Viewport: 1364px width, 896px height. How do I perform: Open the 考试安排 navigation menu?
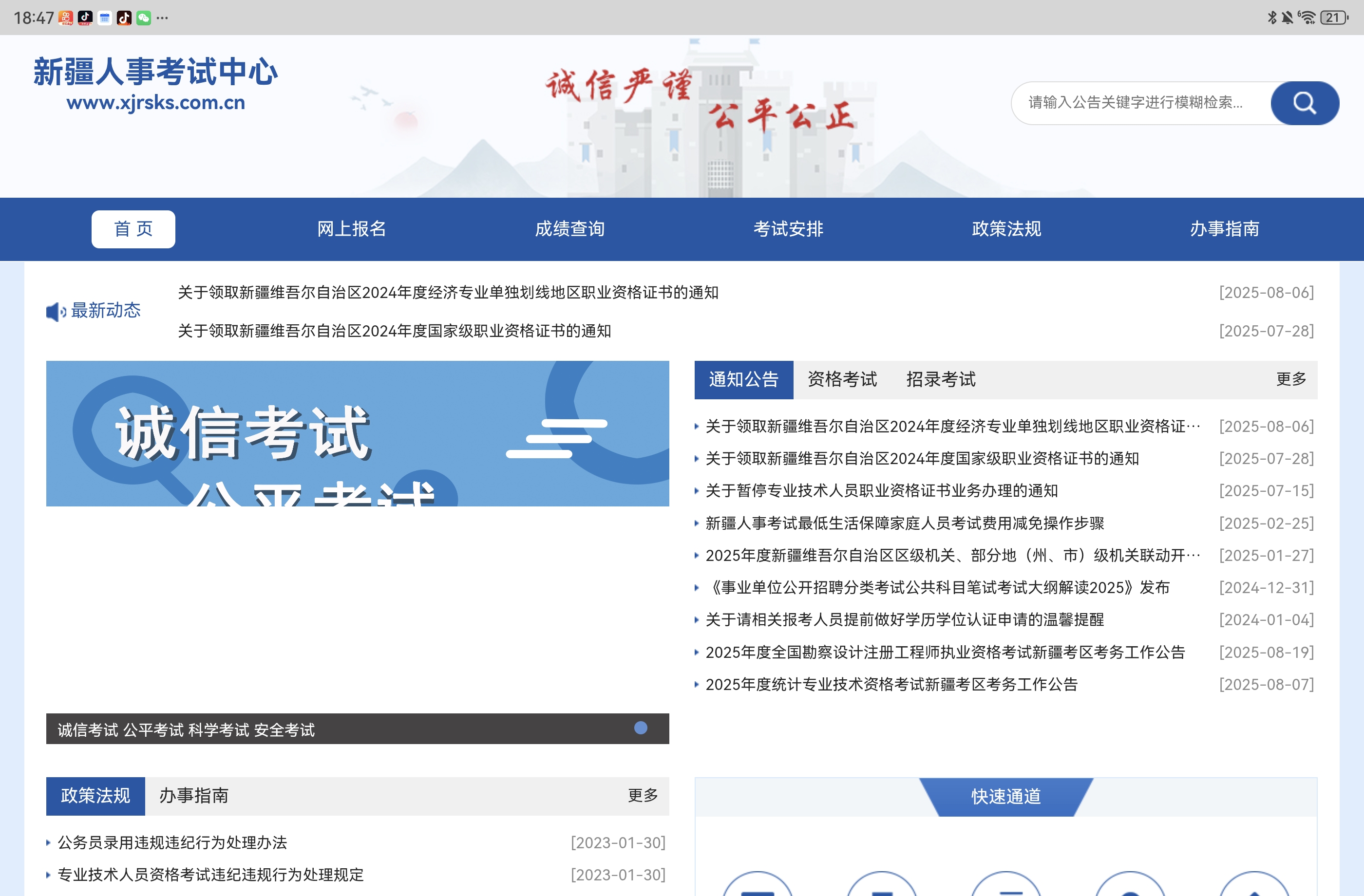(788, 228)
